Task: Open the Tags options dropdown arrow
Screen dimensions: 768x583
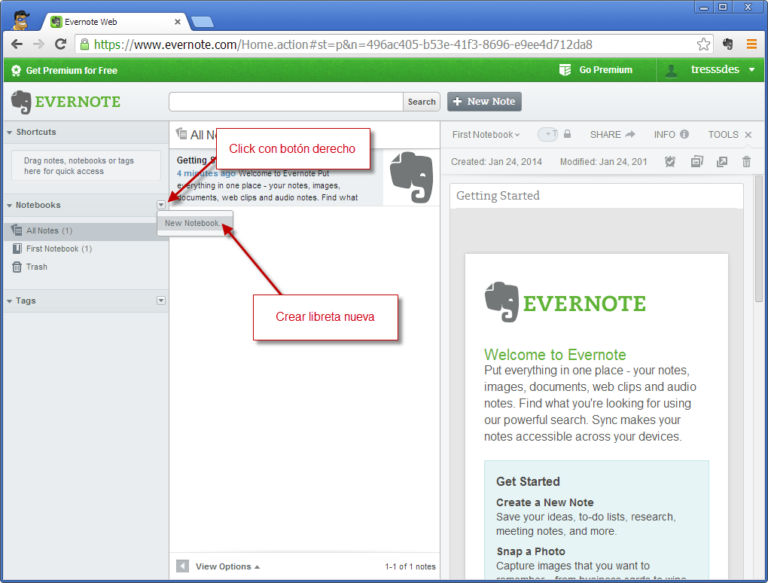Action: [x=161, y=300]
